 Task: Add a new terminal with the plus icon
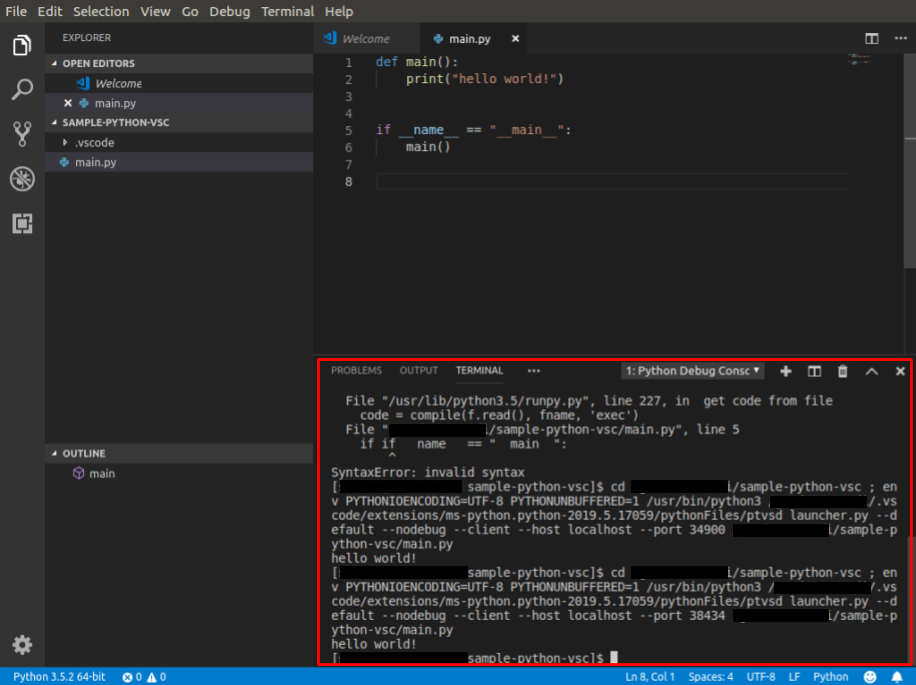pos(785,371)
